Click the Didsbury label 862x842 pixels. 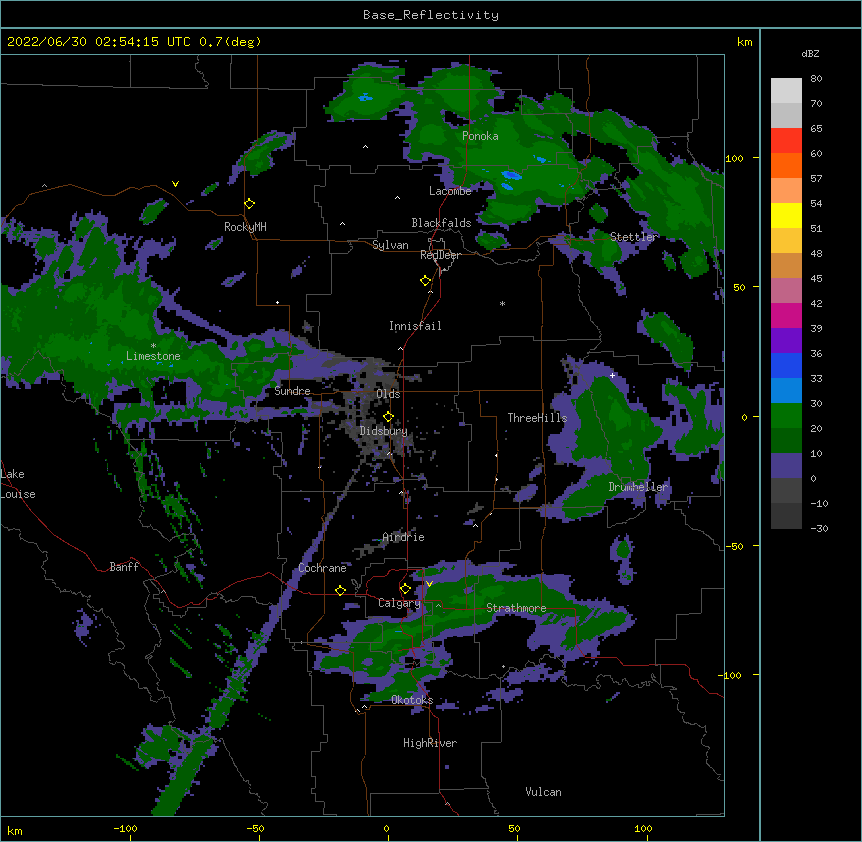tap(383, 431)
